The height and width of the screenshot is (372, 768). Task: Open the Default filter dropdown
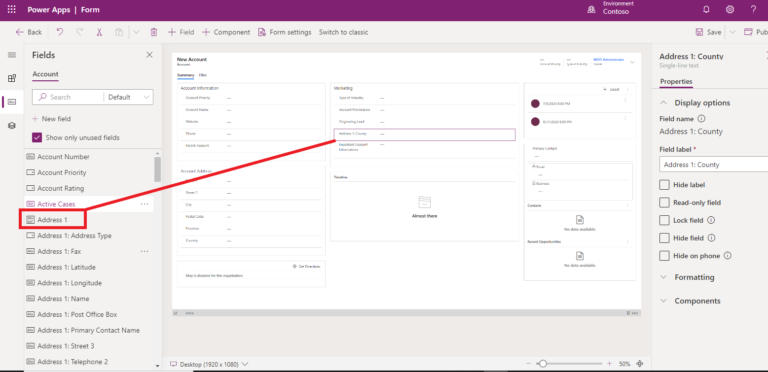click(128, 97)
